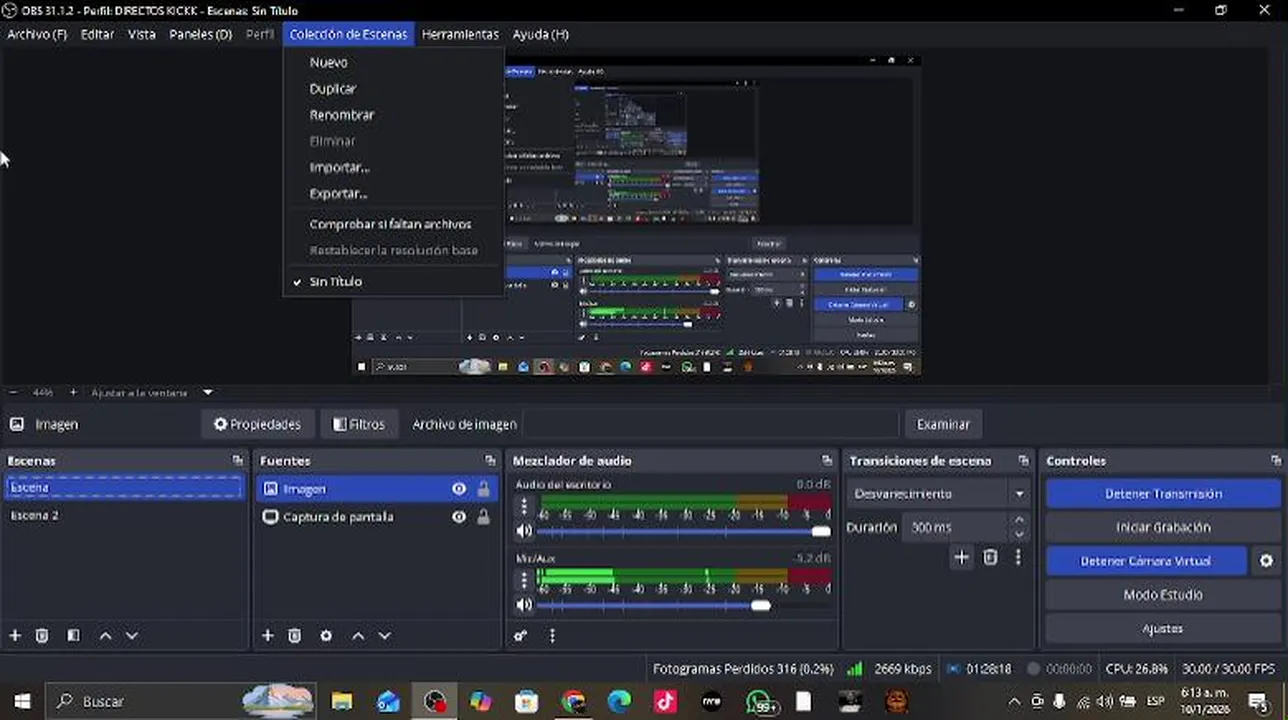Undock the Mezclador de audio panel

[826, 460]
